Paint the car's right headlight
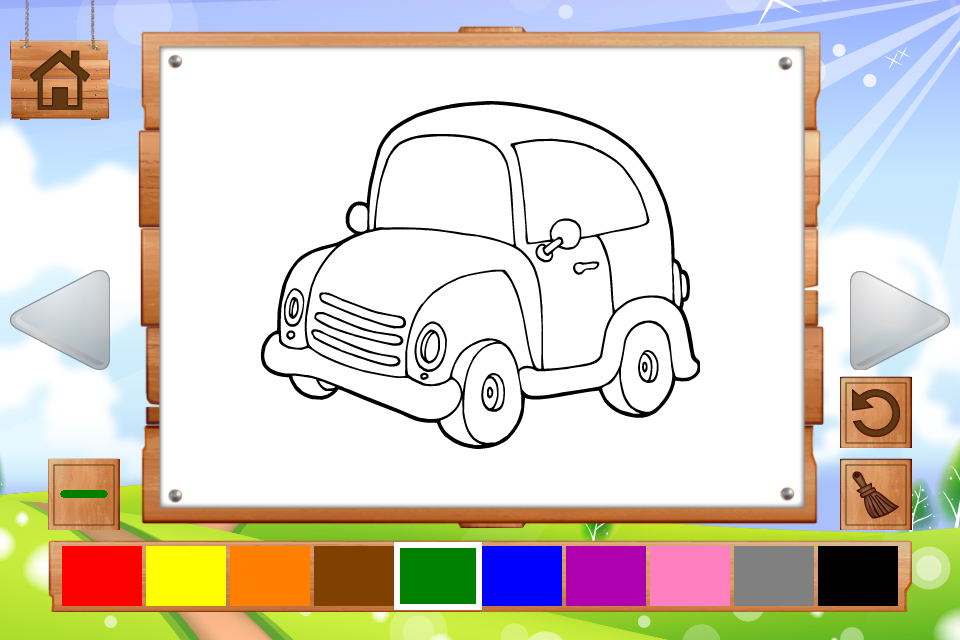This screenshot has width=960, height=640. (430, 347)
